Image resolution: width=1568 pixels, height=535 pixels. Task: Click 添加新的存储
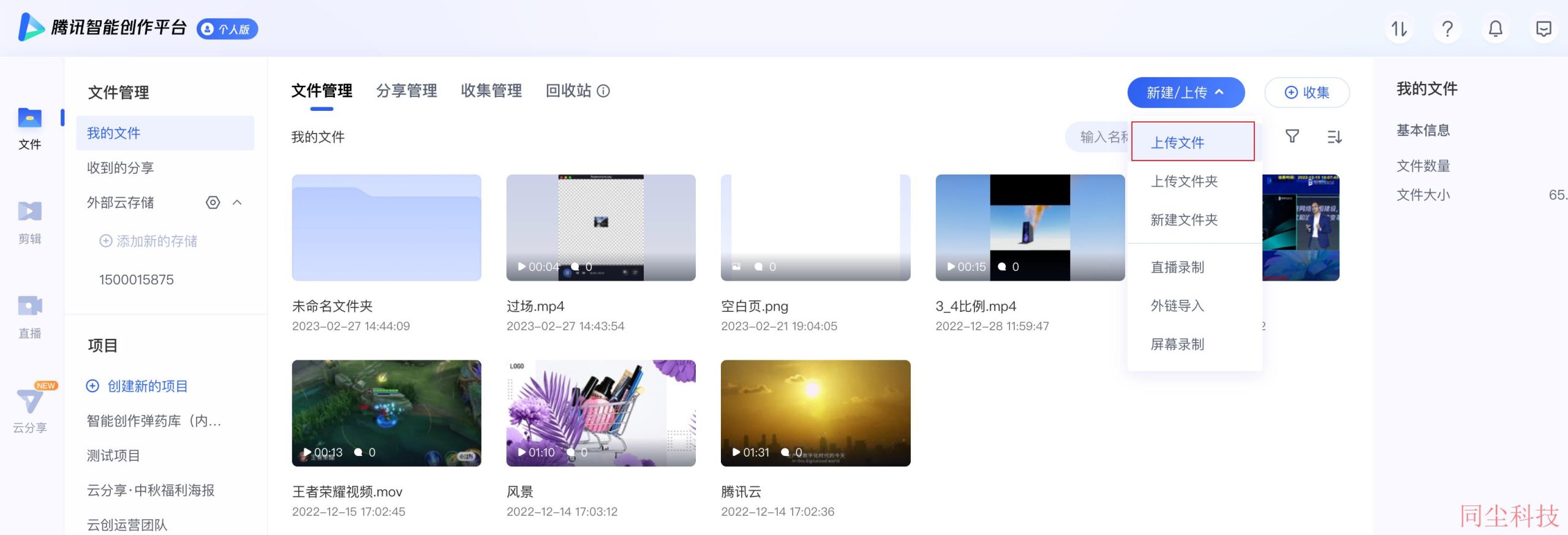pos(148,241)
